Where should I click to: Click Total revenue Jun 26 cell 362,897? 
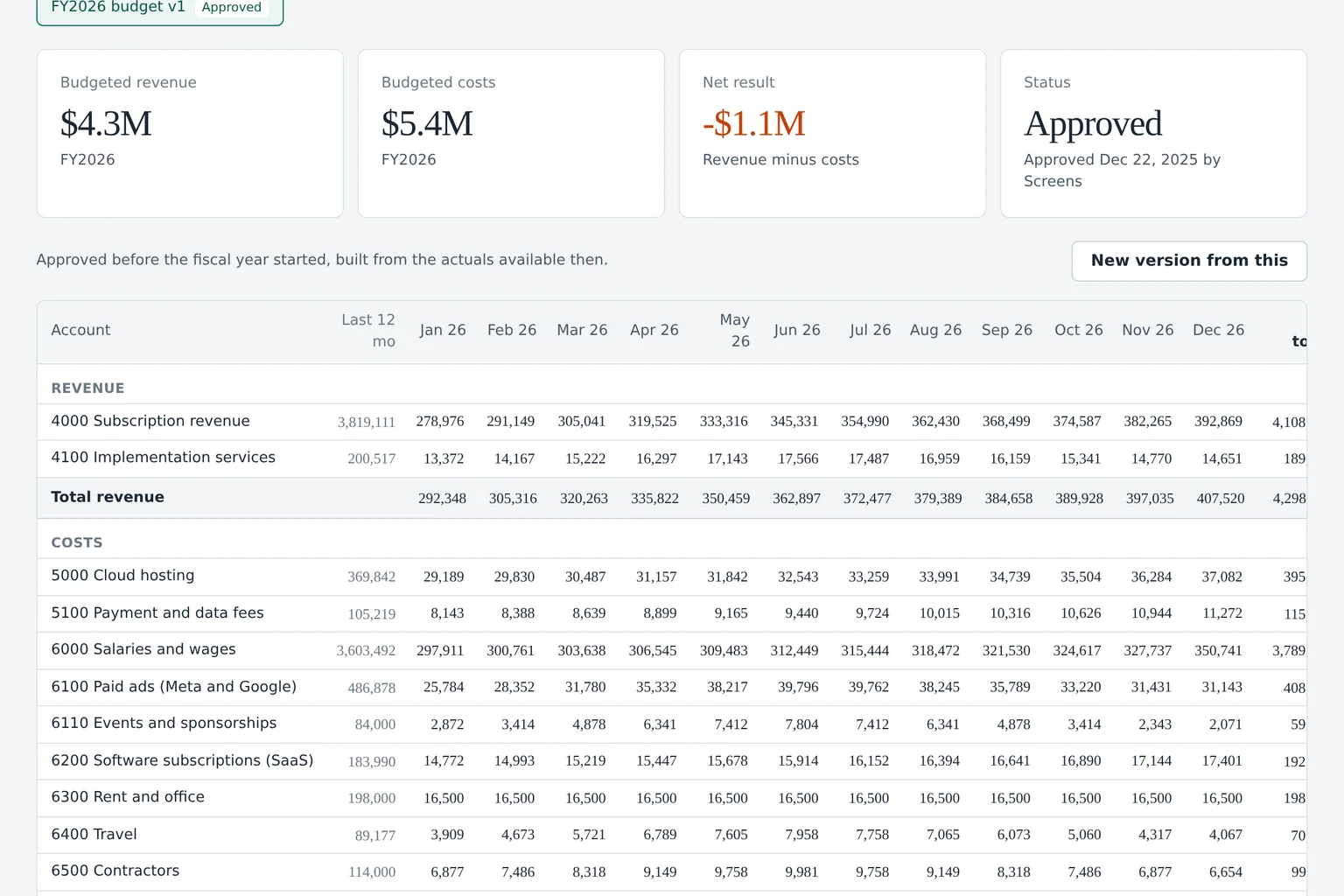(x=796, y=499)
